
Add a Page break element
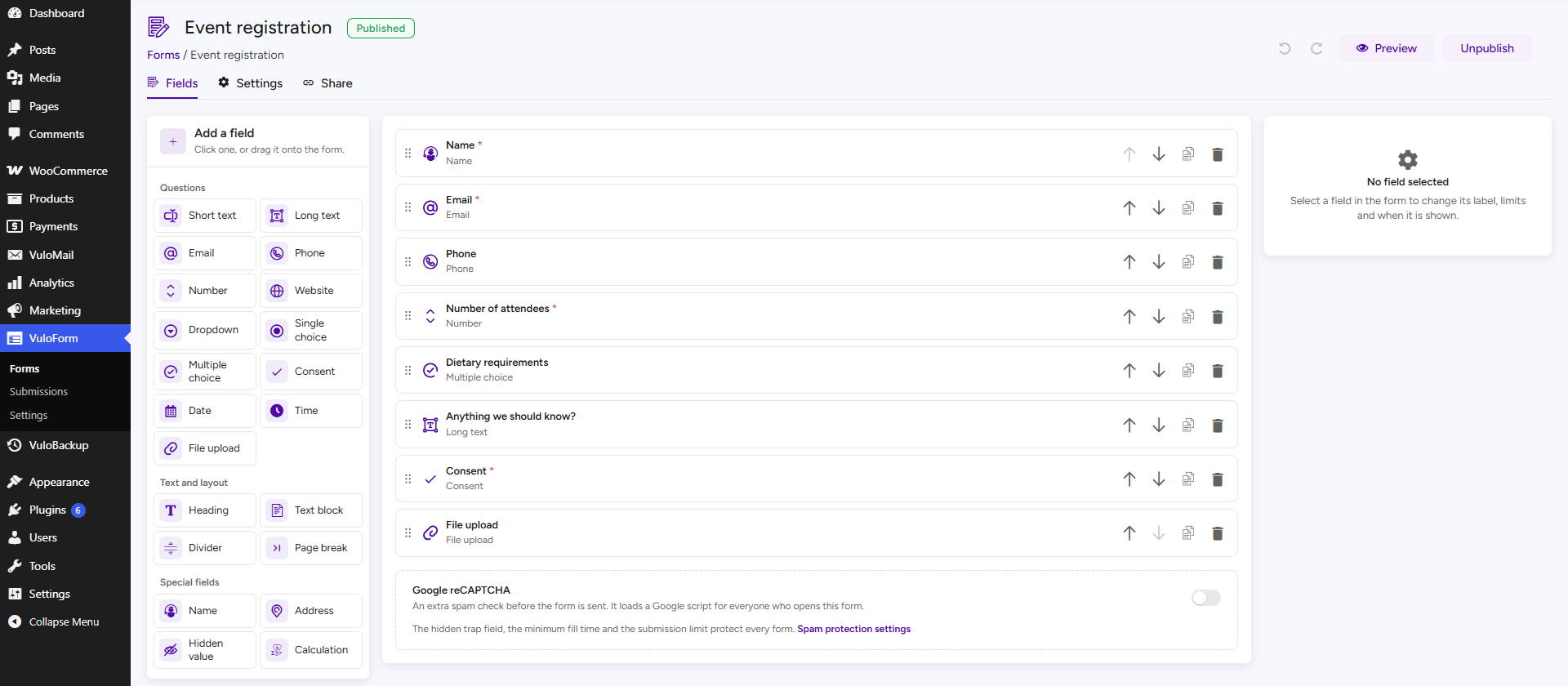[x=311, y=548]
